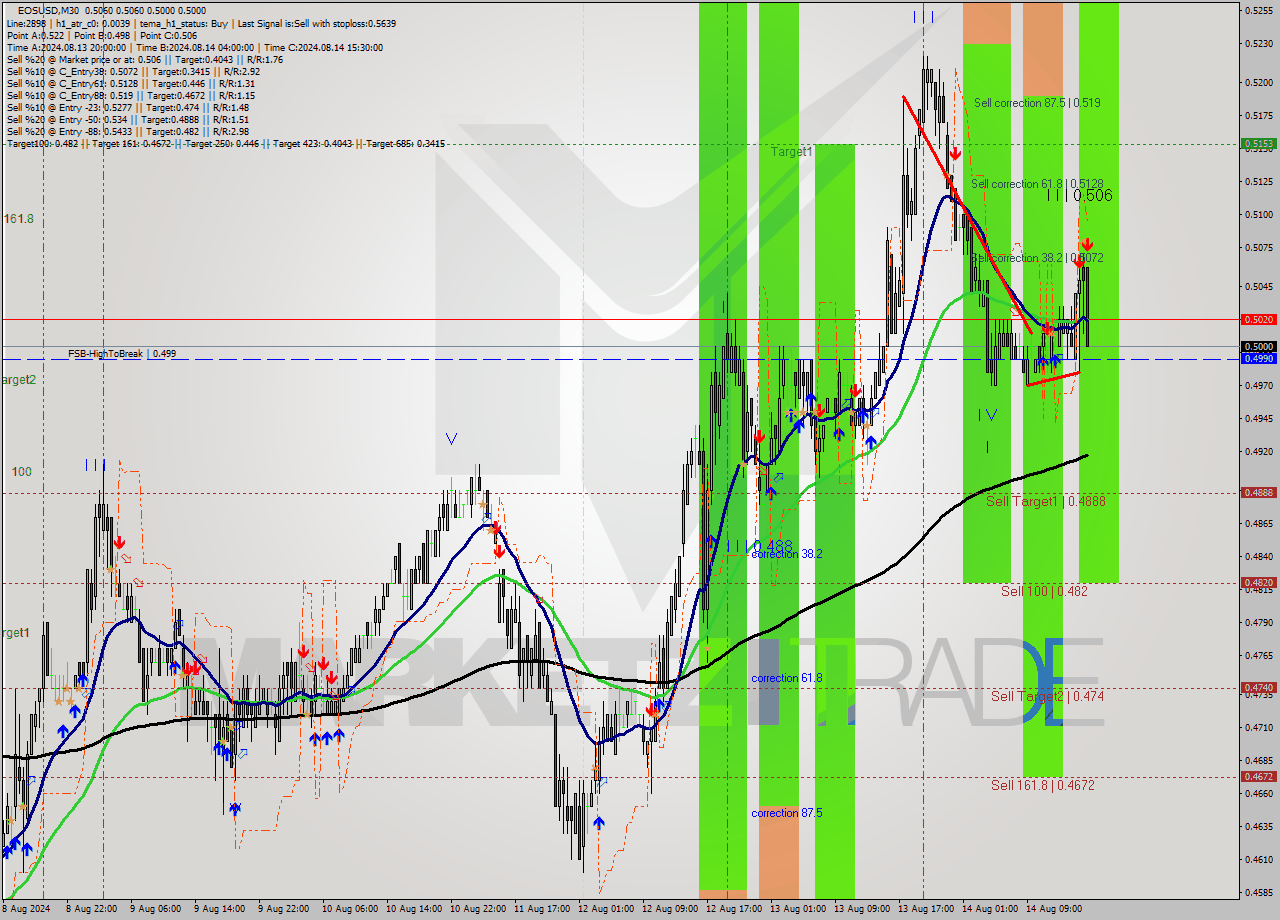
Task: Select the Sell Target2 | 0.474 label
Action: pyautogui.click(x=1047, y=696)
